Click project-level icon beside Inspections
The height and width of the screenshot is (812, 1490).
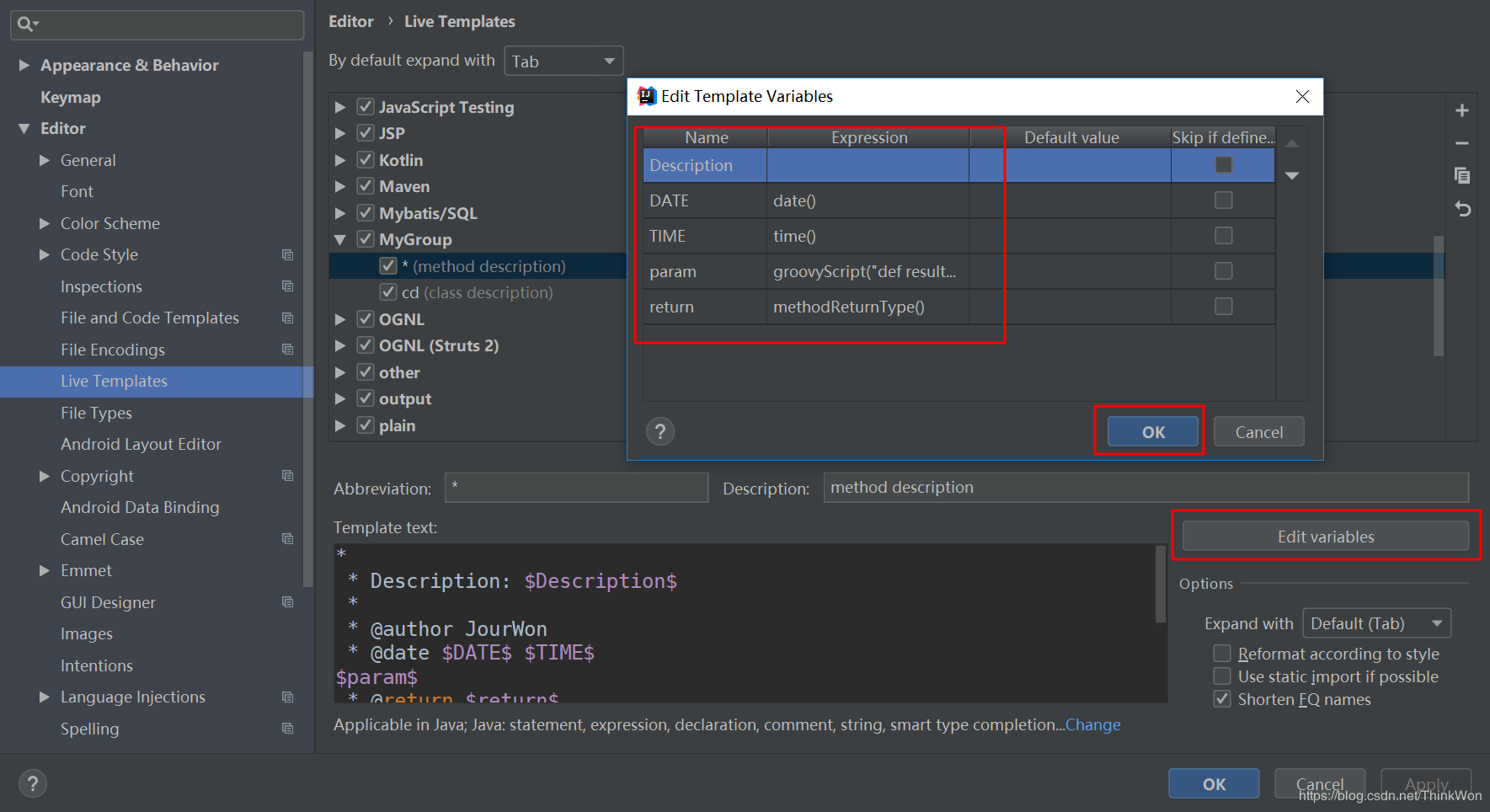point(287,286)
